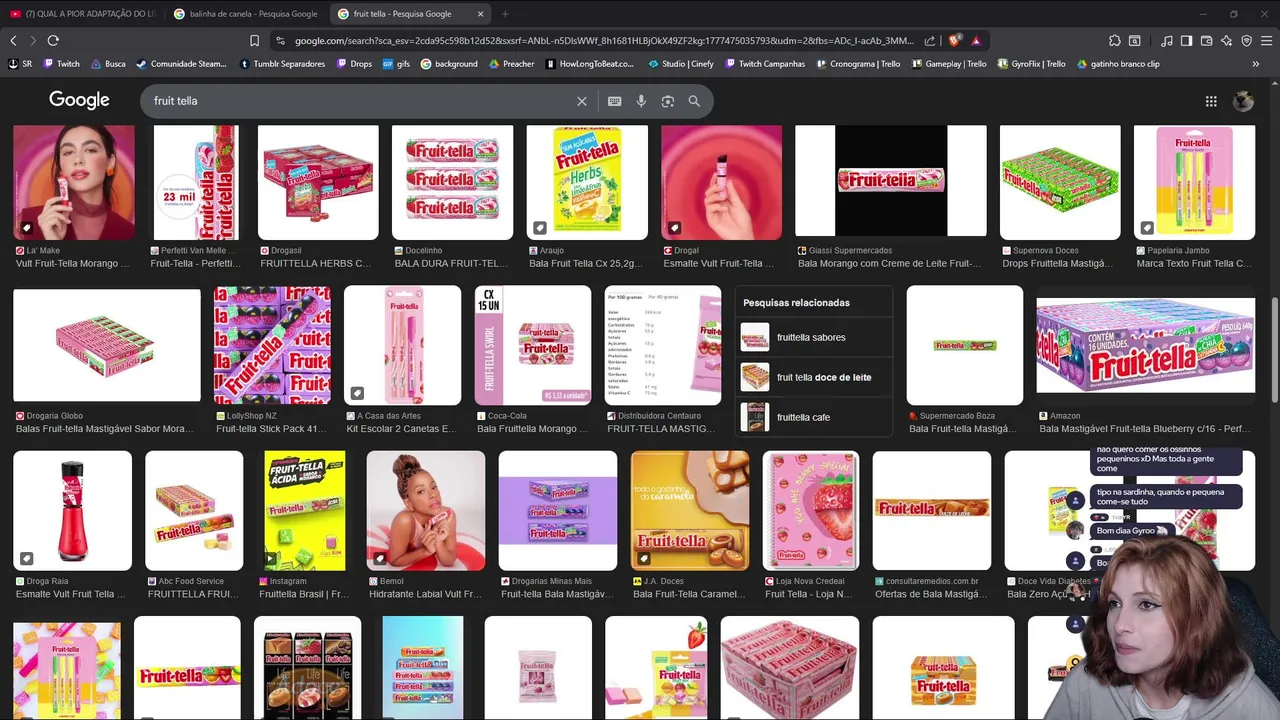
Task: Click the Google logo
Action: tap(79, 100)
